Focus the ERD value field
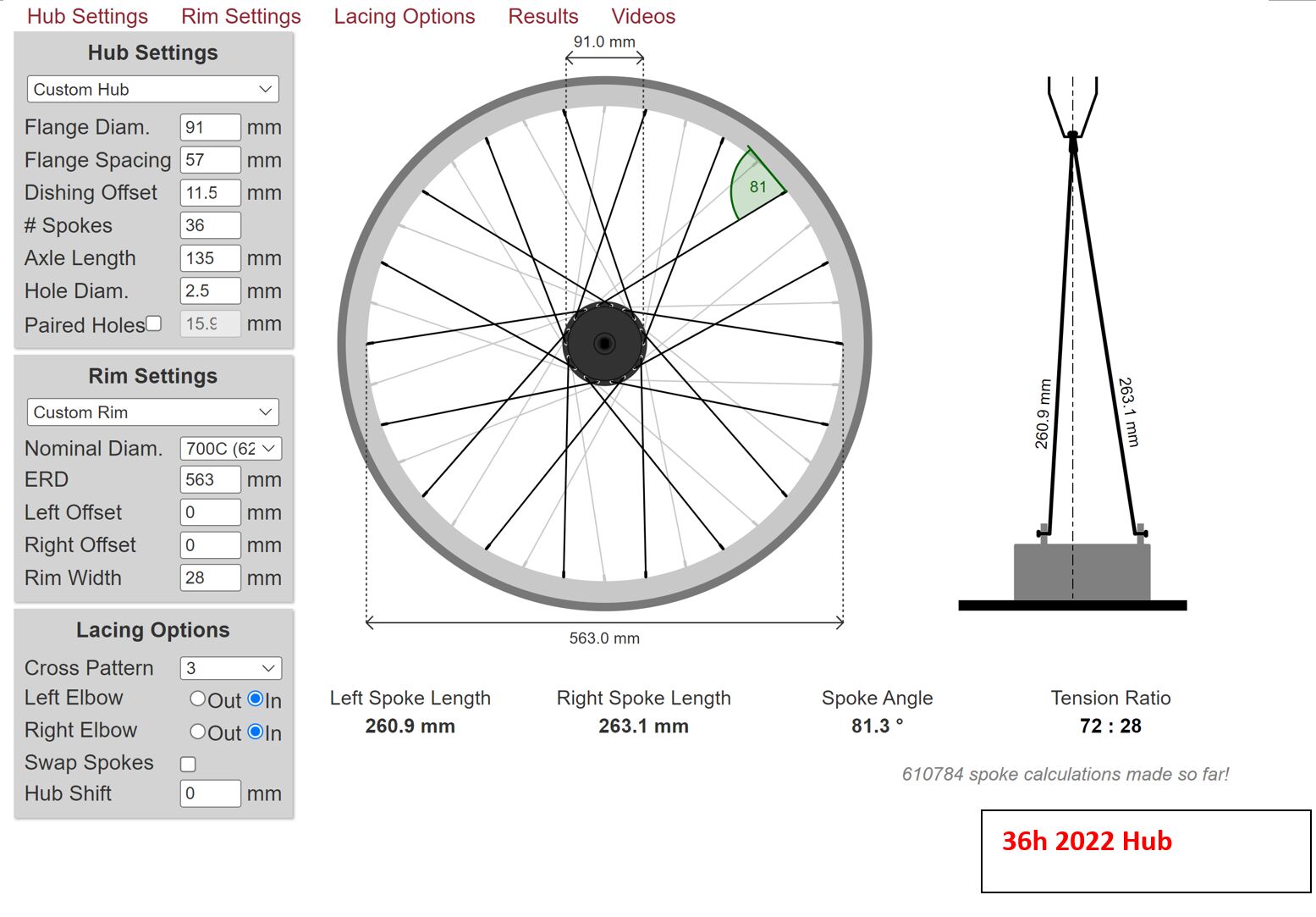Viewport: 1316px width, 917px height. (x=210, y=480)
